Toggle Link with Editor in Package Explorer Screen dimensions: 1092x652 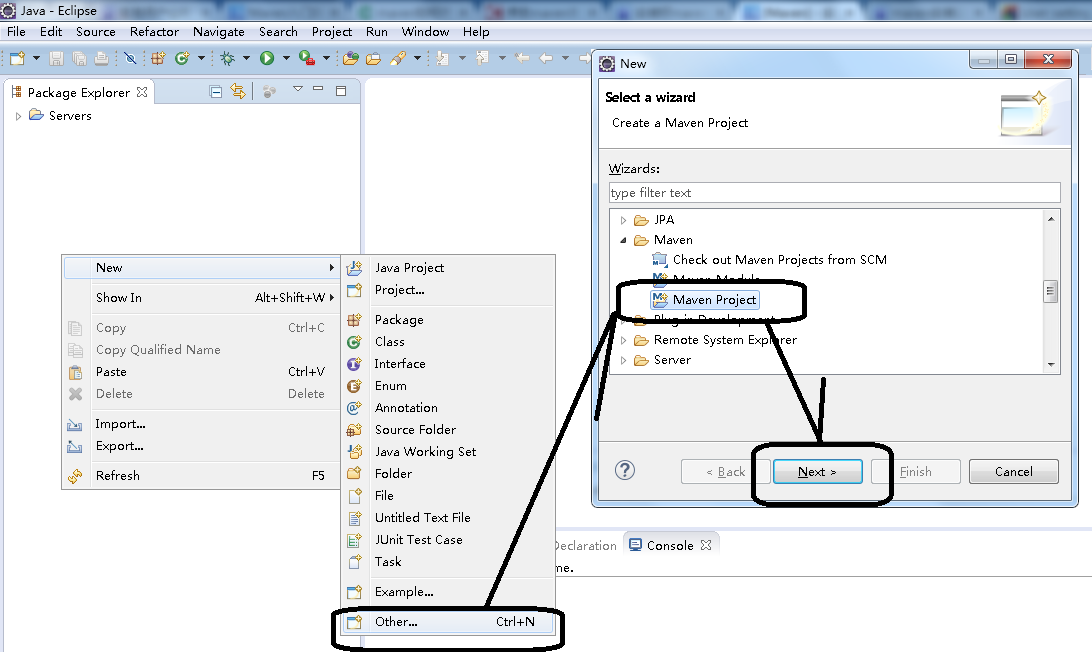[x=238, y=91]
